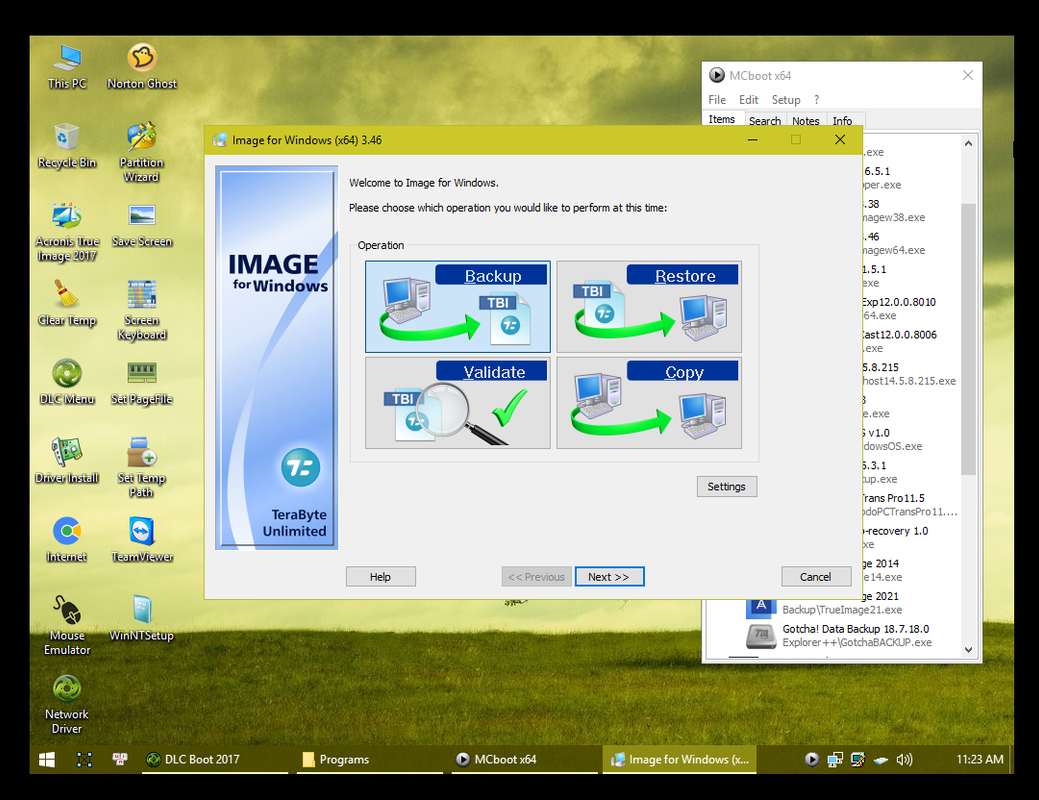Open Settings in Image for Windows
Image resolution: width=1039 pixels, height=800 pixels.
726,486
